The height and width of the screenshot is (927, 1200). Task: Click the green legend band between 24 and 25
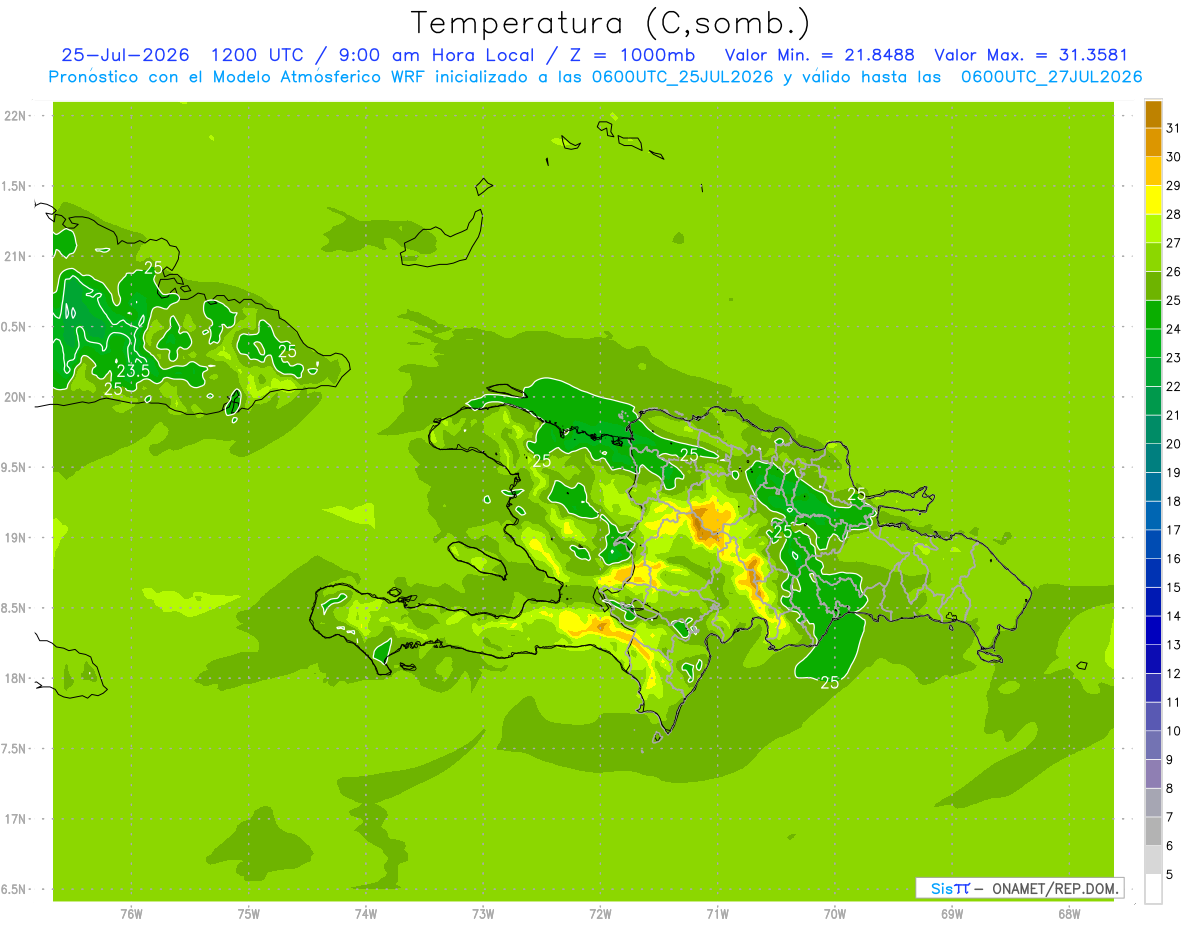tap(1153, 313)
